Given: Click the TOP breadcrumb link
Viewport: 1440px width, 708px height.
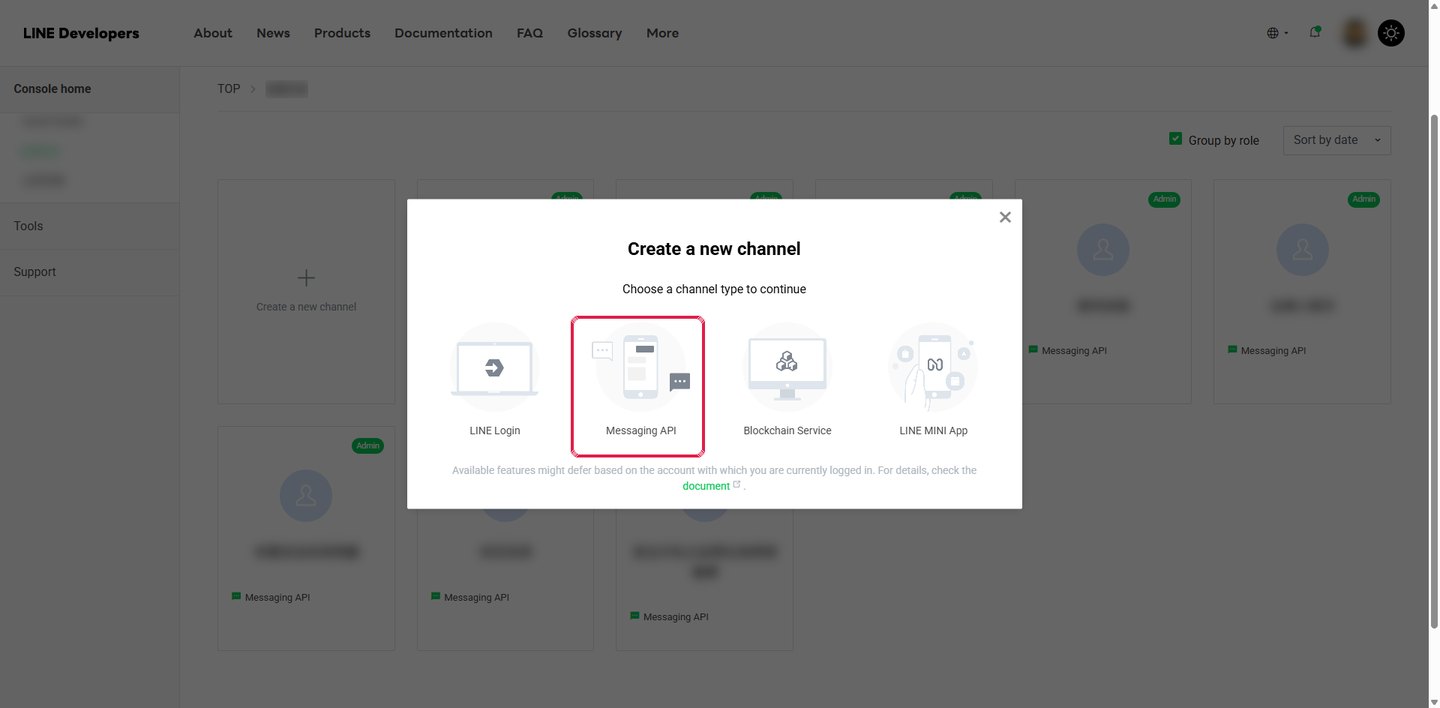Looking at the screenshot, I should (x=229, y=89).
